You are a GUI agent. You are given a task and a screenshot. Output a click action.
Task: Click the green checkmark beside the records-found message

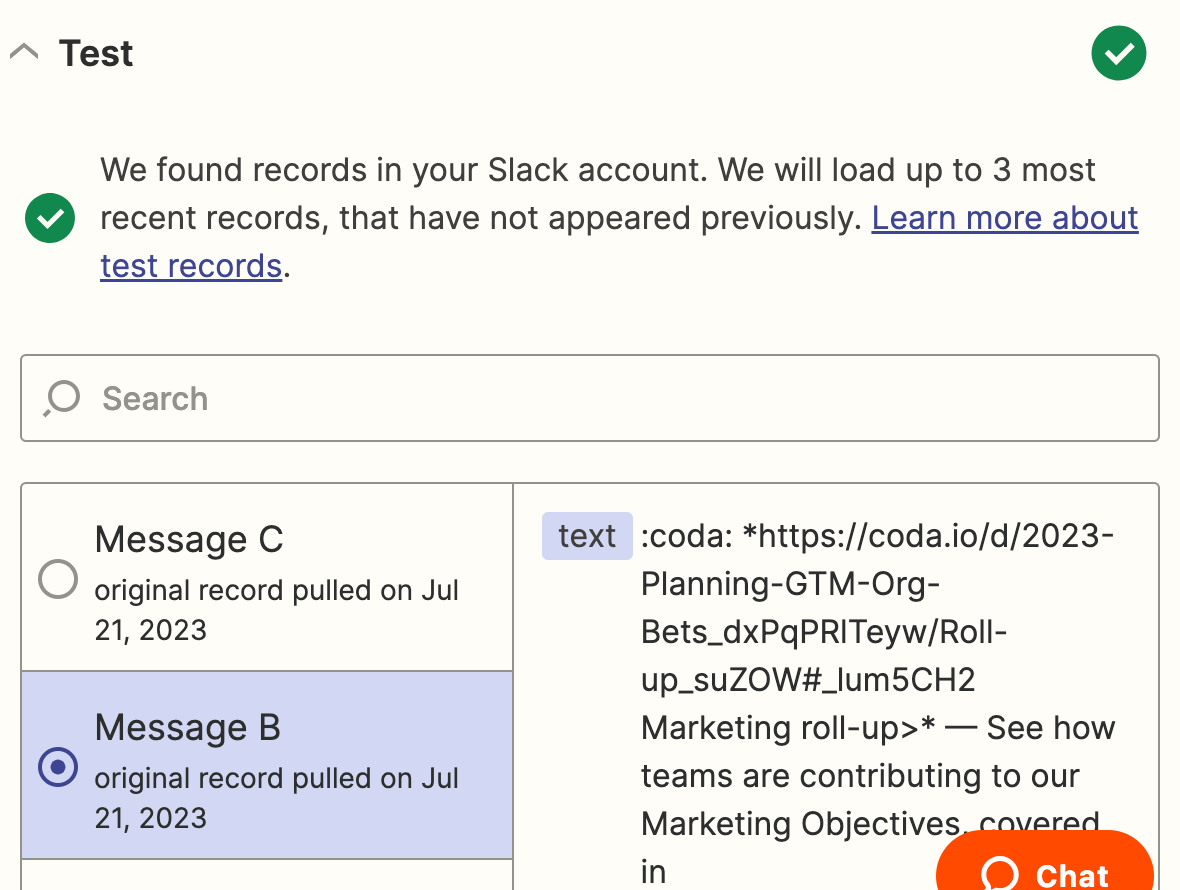50,218
